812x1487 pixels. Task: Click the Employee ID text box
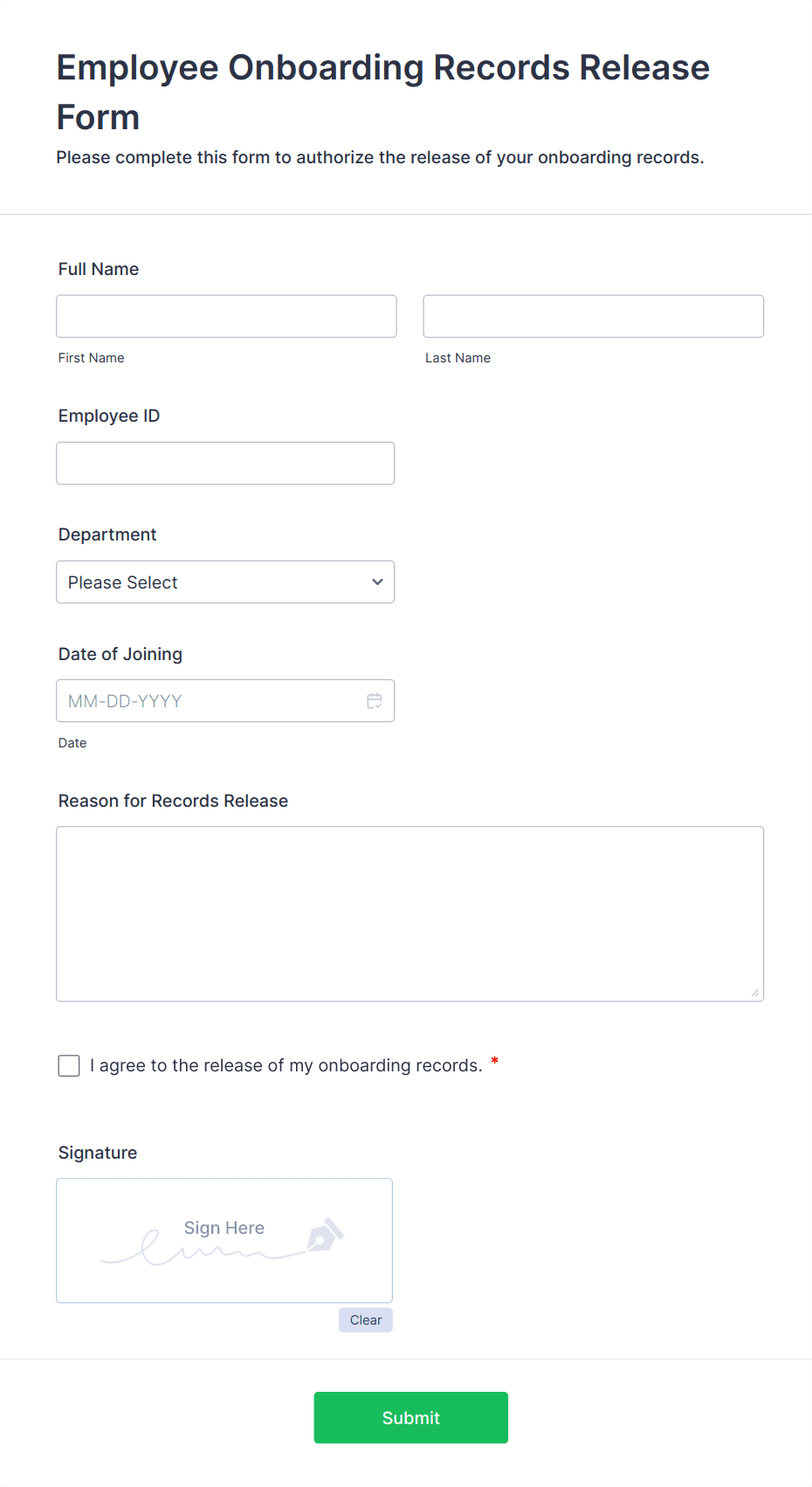225,463
